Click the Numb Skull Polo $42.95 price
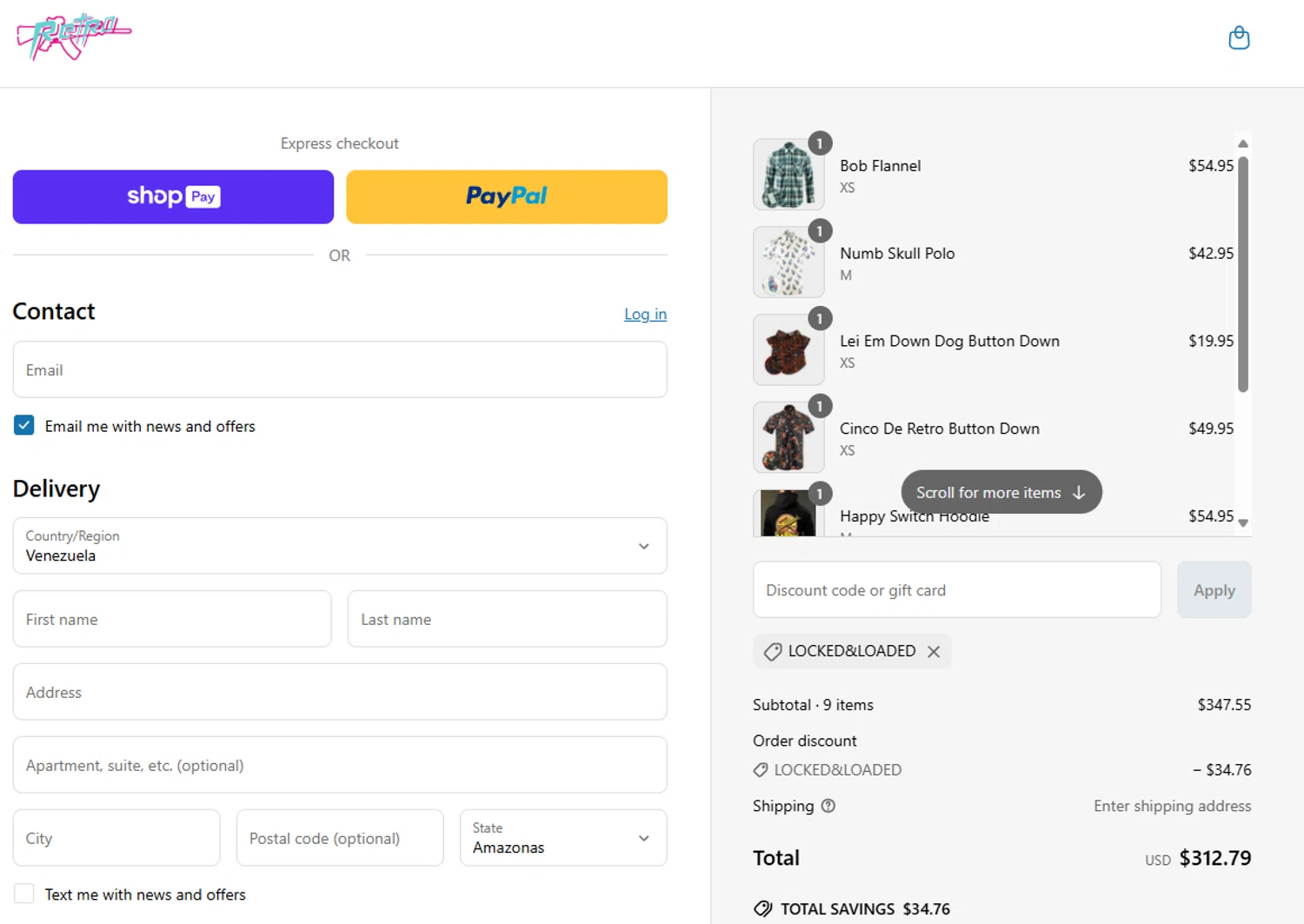Image resolution: width=1304 pixels, height=924 pixels. click(1211, 253)
